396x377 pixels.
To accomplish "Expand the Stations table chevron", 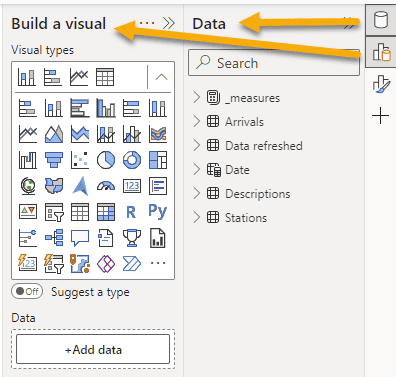I will point(197,217).
